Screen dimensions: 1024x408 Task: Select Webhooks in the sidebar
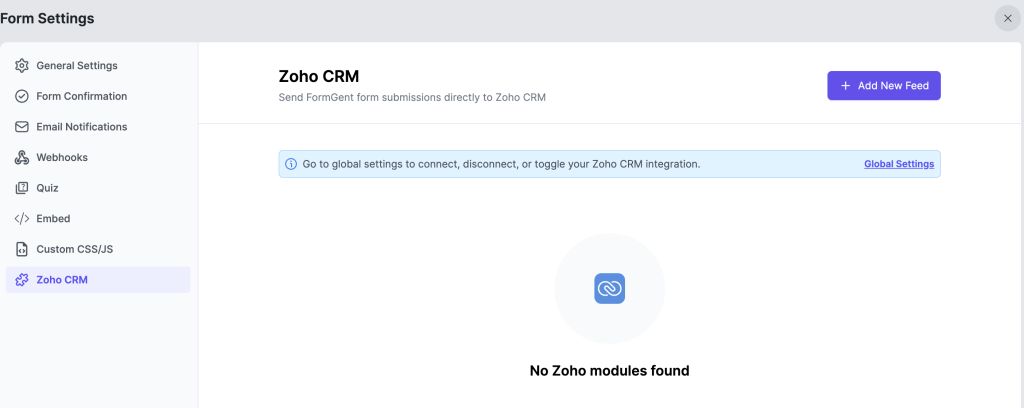(98, 157)
